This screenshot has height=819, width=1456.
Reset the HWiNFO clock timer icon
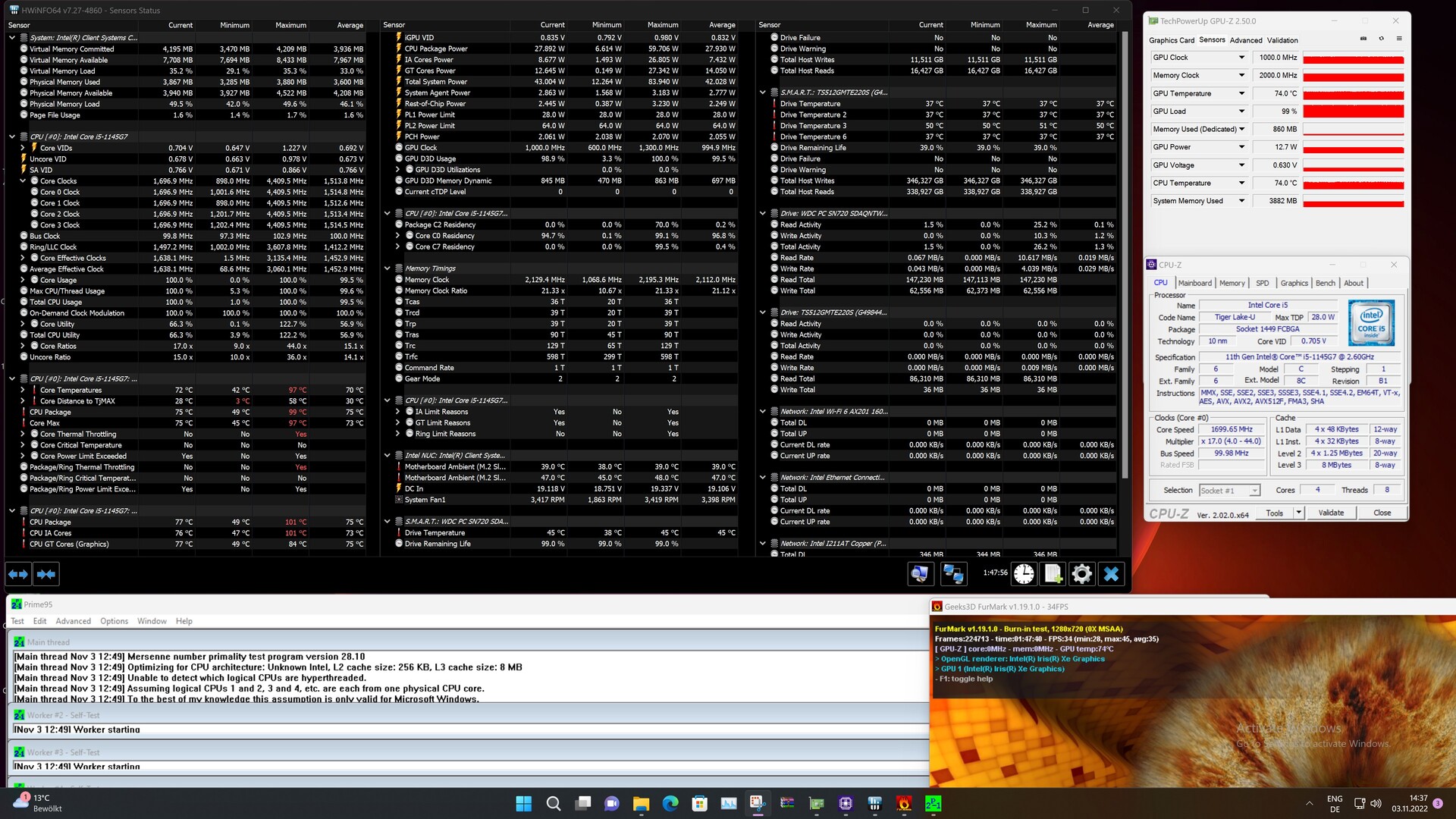tap(1024, 574)
